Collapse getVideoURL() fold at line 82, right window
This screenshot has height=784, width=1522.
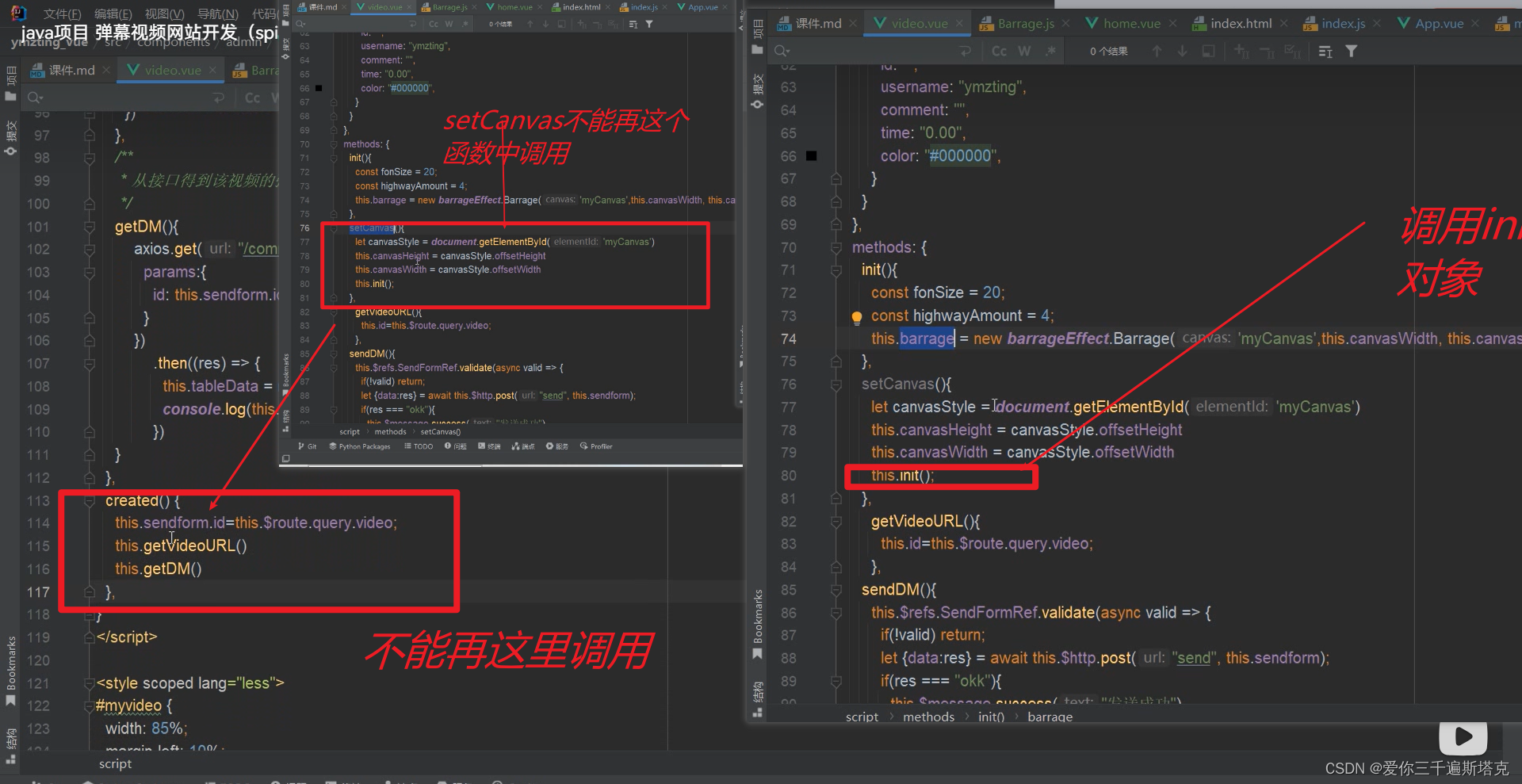(x=836, y=522)
